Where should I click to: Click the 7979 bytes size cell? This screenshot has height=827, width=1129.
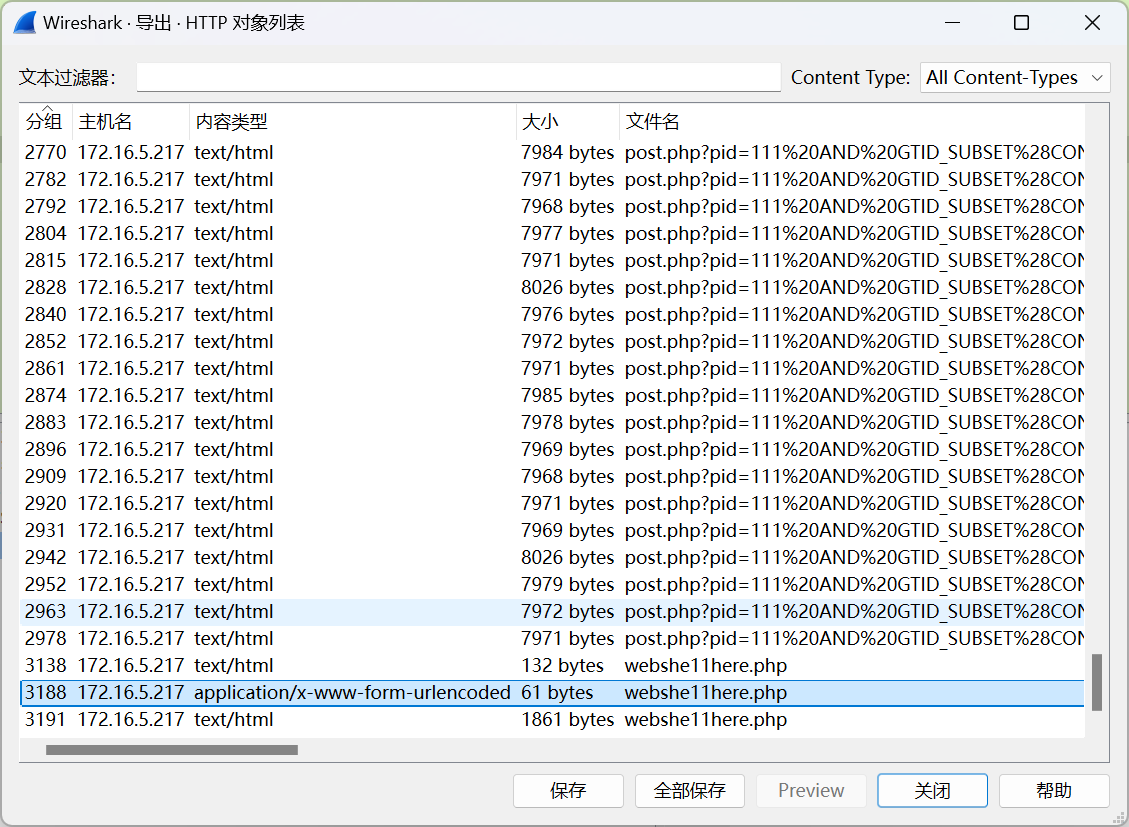[x=567, y=584]
